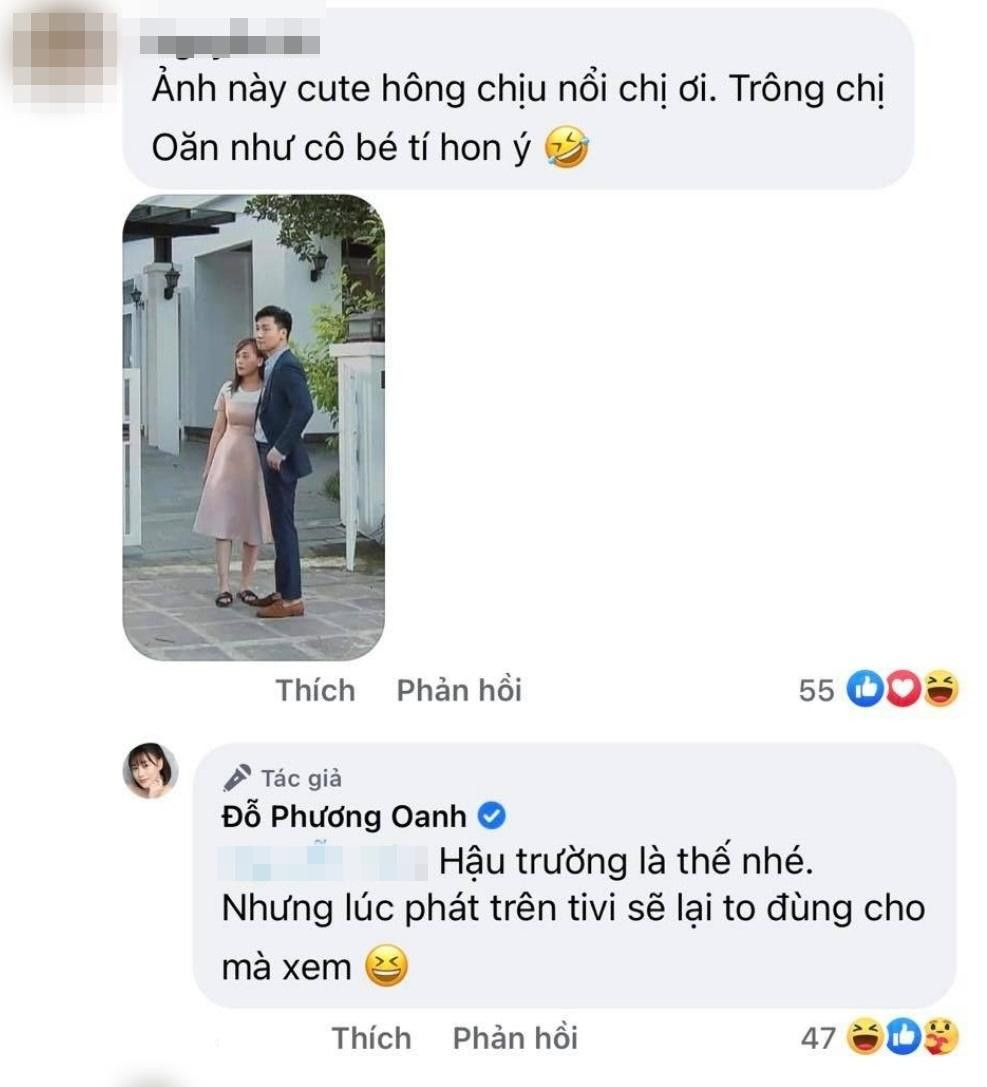Click the like reaction icon on the reply
The height and width of the screenshot is (1087, 987).
click(903, 1037)
